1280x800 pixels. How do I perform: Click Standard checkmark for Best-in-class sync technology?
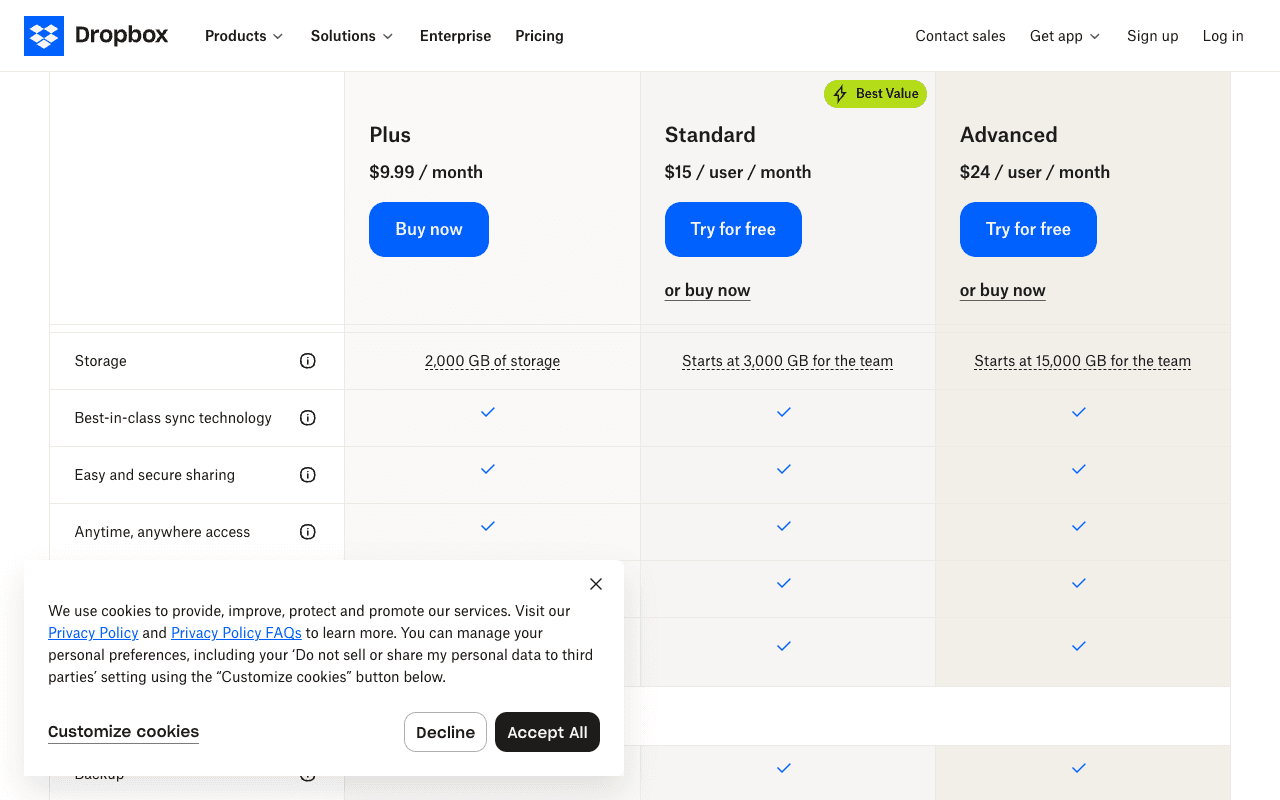(784, 412)
